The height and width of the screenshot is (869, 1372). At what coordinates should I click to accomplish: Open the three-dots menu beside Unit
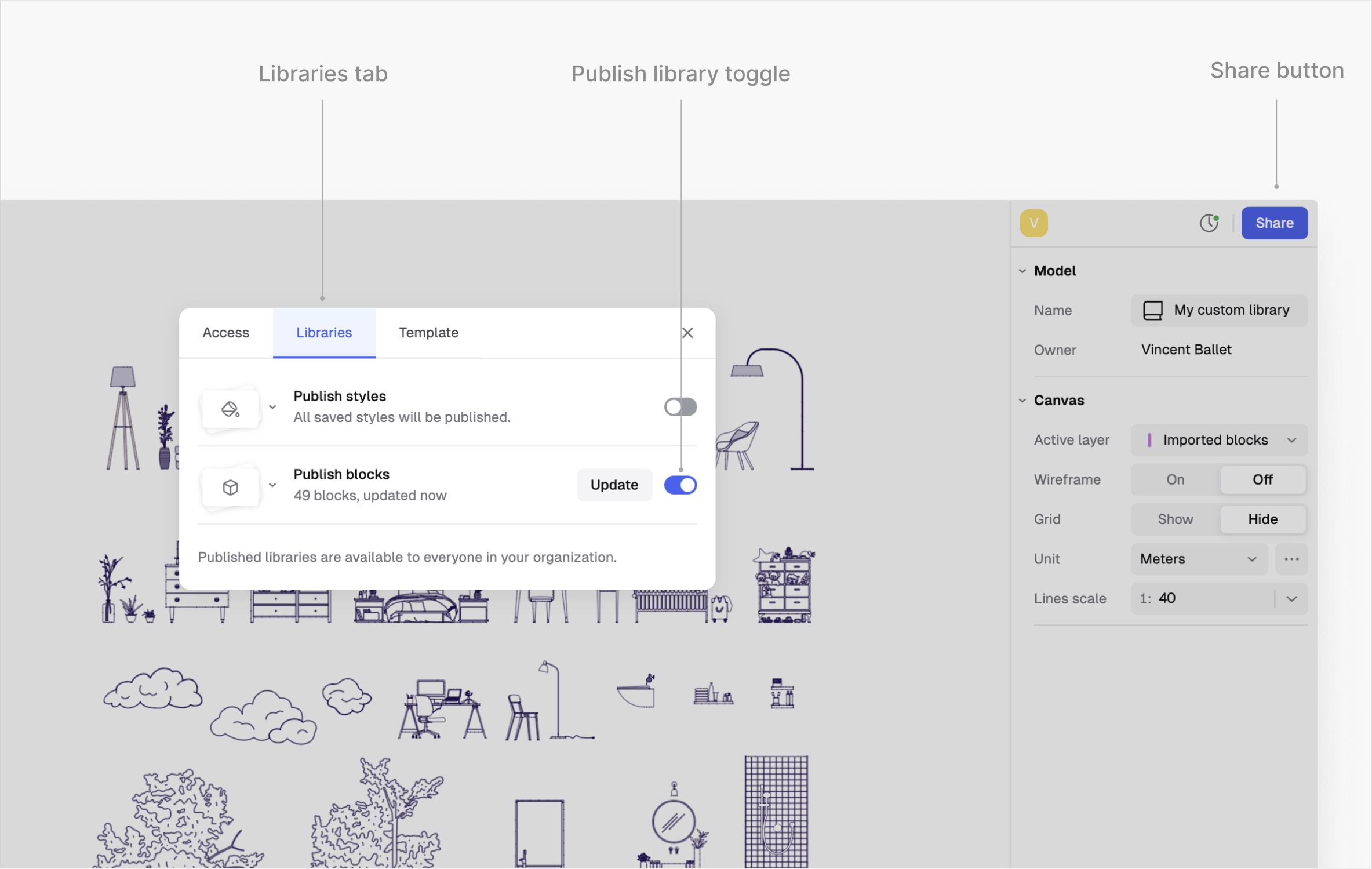(1291, 559)
